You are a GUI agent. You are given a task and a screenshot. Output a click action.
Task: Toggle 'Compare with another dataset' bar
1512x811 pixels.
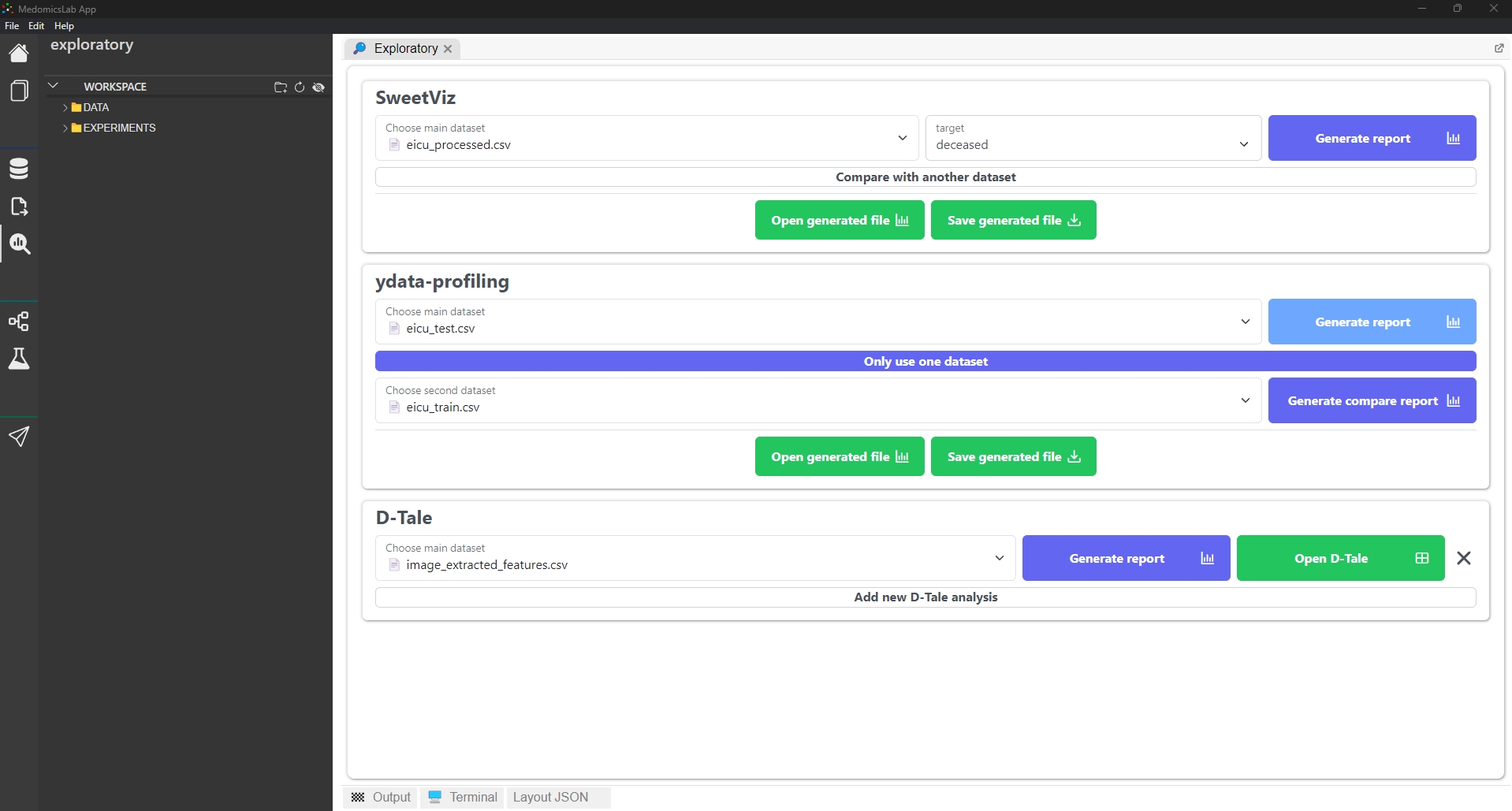pos(925,177)
